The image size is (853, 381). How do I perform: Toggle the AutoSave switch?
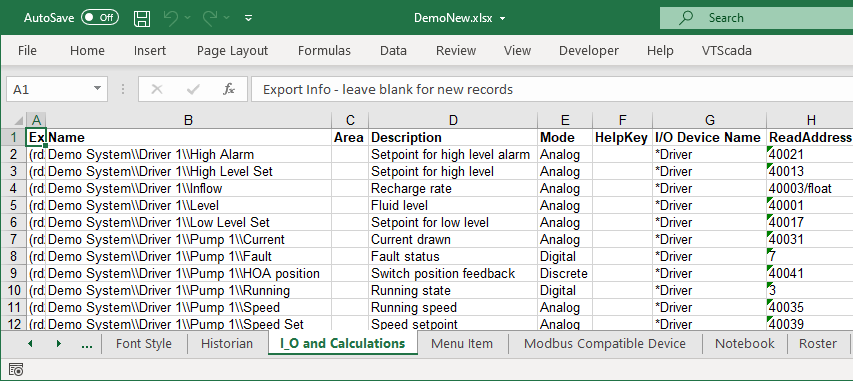[x=100, y=17]
